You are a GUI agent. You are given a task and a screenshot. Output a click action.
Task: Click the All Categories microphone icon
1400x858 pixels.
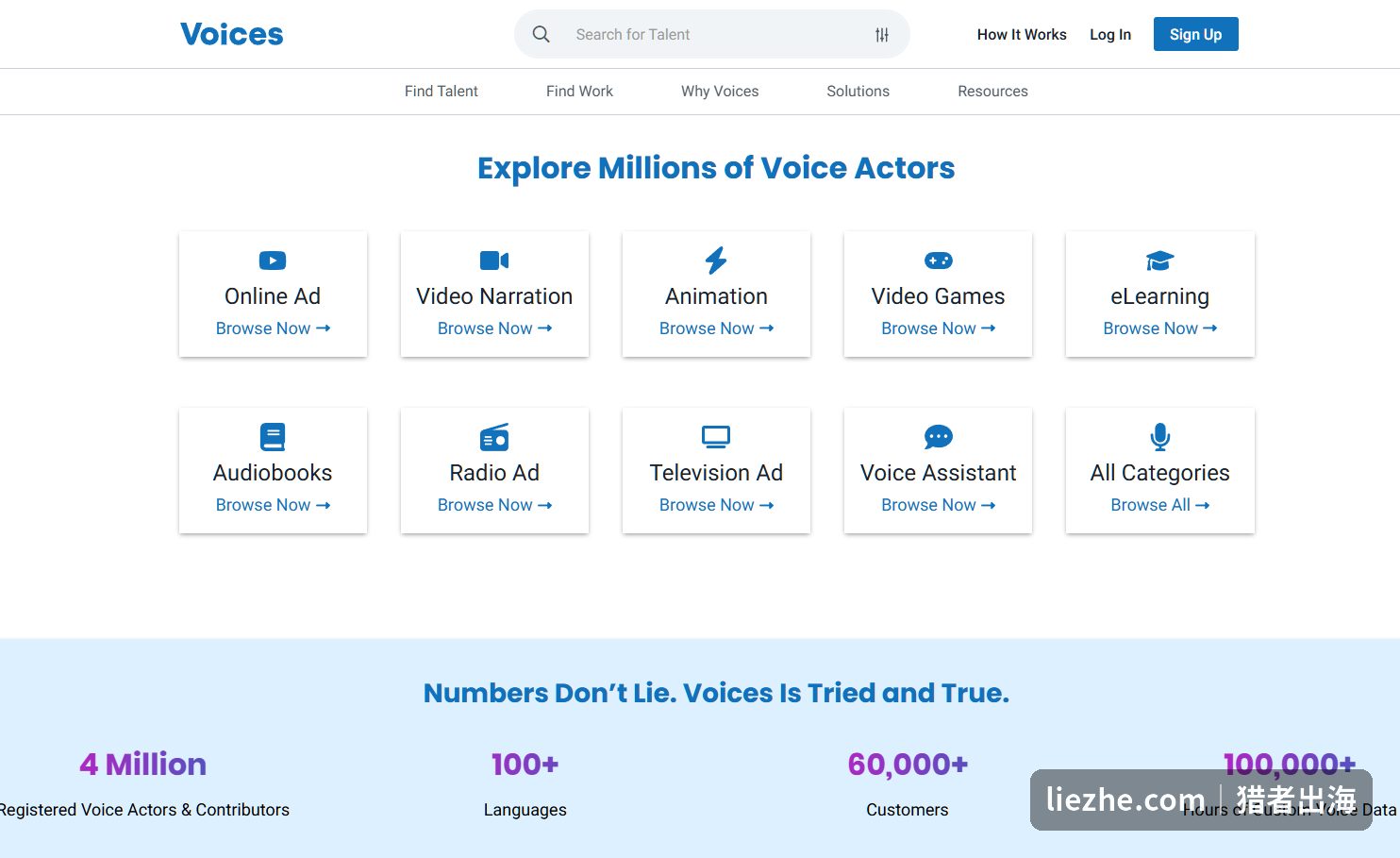click(x=1160, y=437)
